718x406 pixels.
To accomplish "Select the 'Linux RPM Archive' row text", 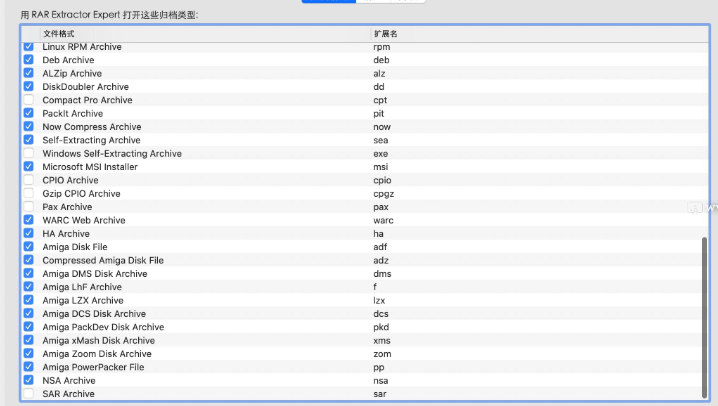I will [x=82, y=47].
